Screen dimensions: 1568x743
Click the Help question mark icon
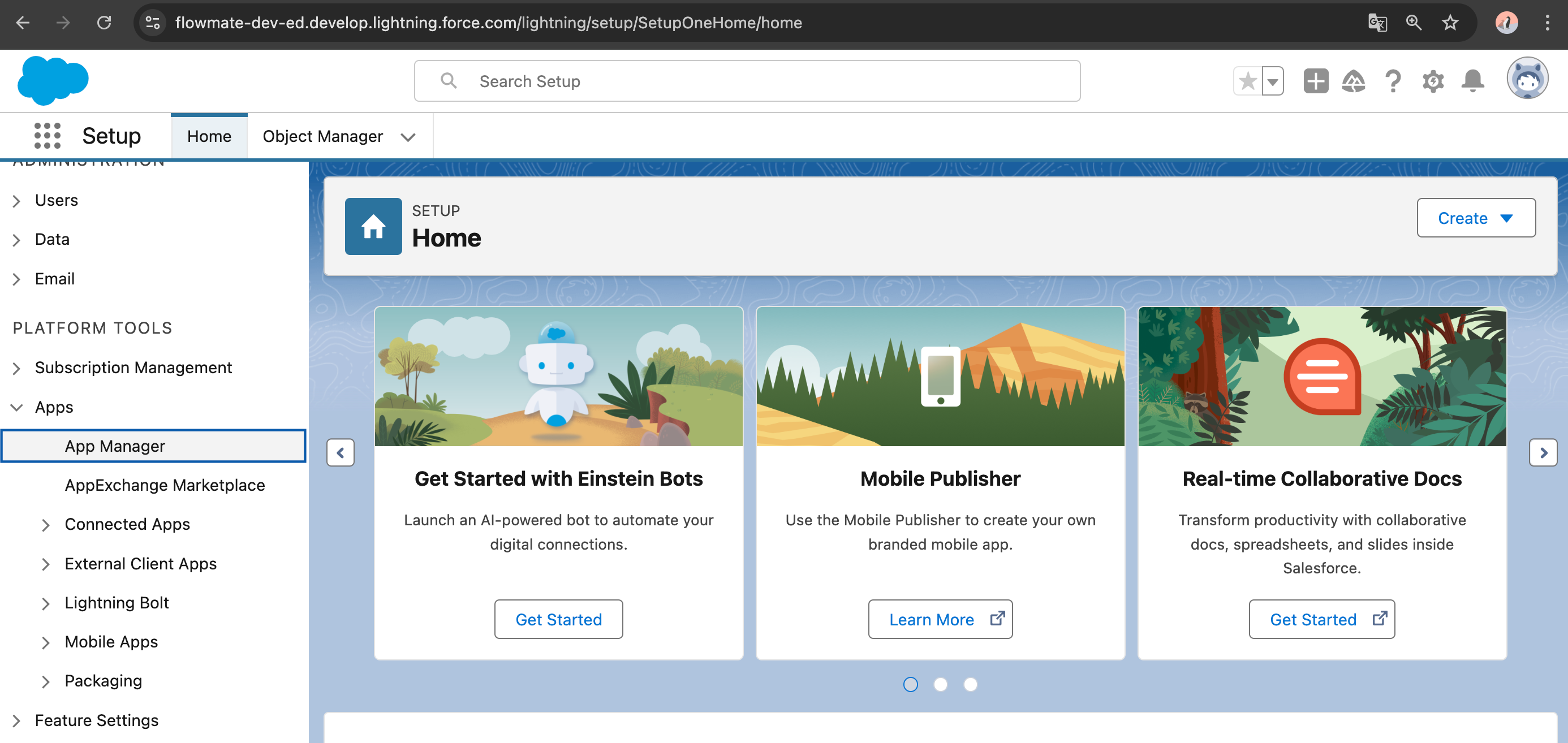pos(1393,81)
